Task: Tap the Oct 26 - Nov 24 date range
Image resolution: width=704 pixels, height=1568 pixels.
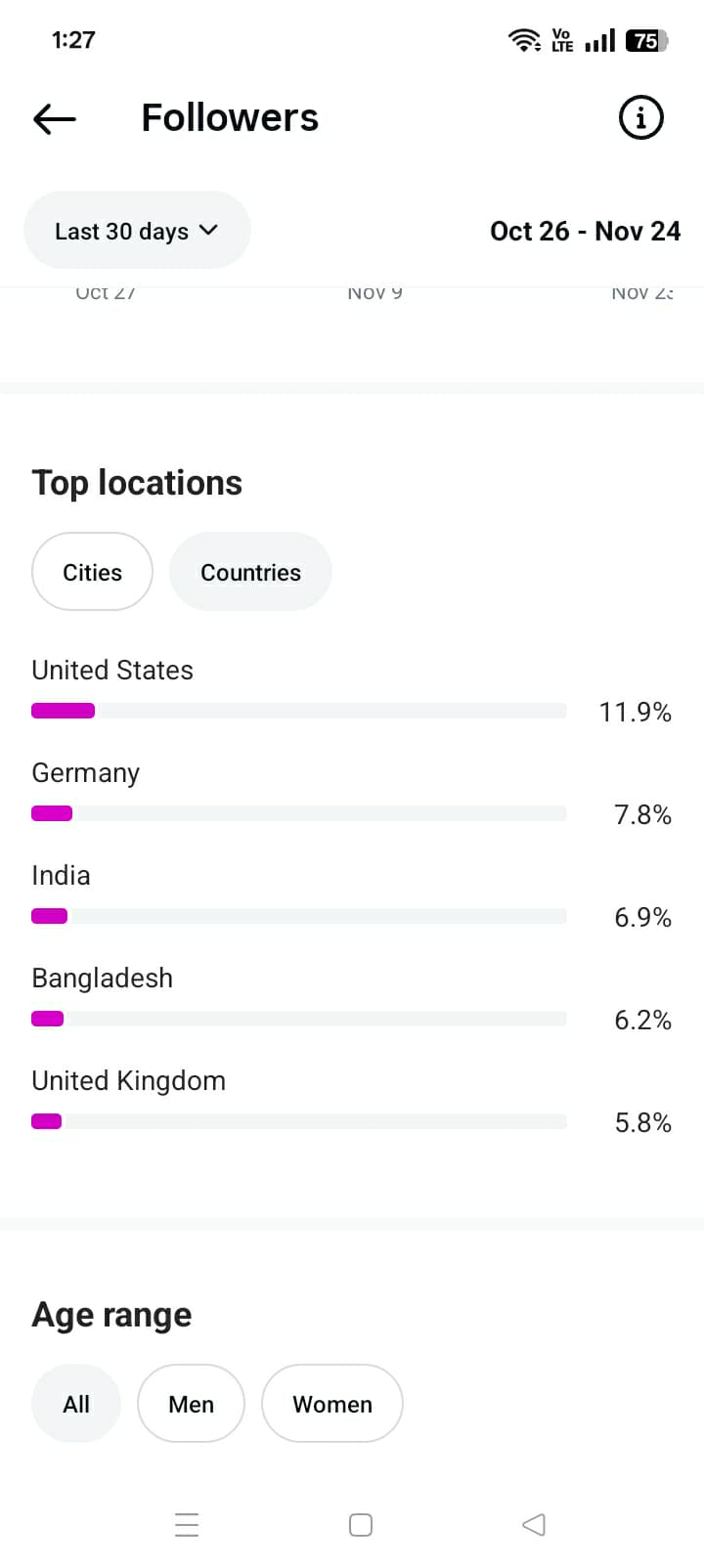Action: pyautogui.click(x=585, y=231)
